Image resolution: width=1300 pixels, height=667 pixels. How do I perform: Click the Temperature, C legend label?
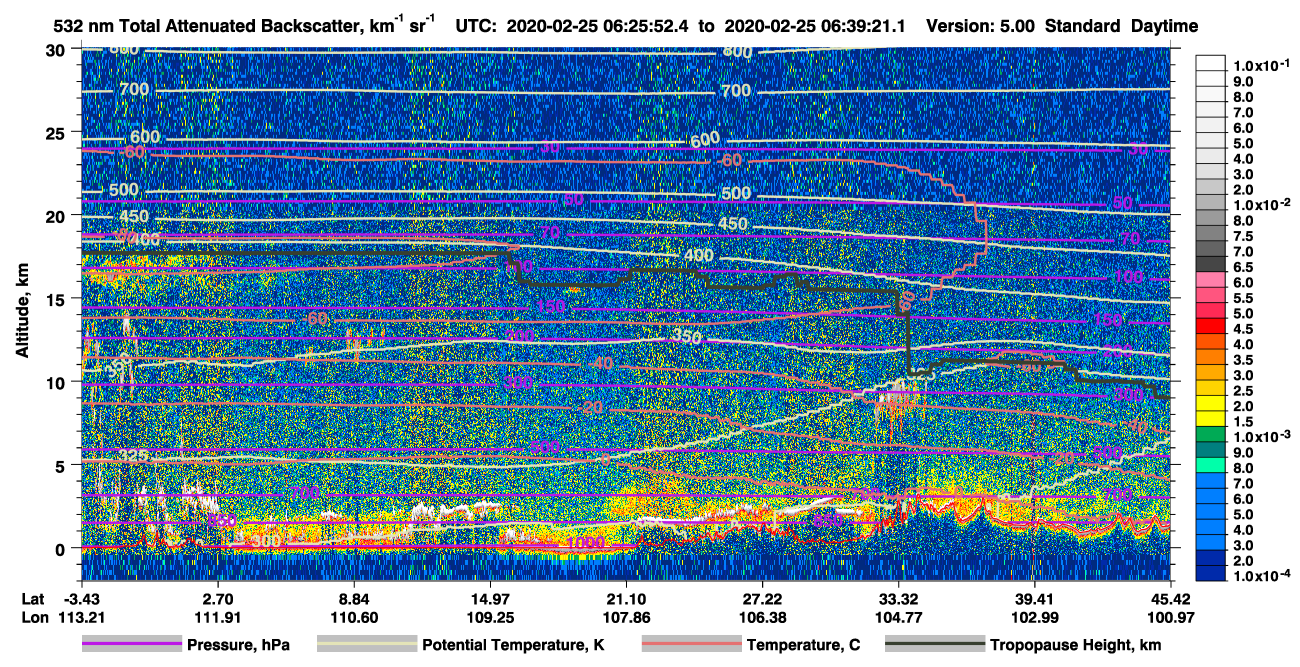(x=803, y=645)
